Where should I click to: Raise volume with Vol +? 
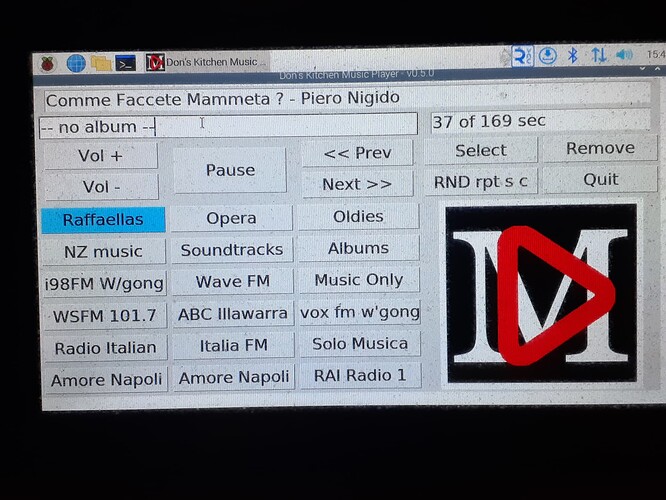pos(101,155)
